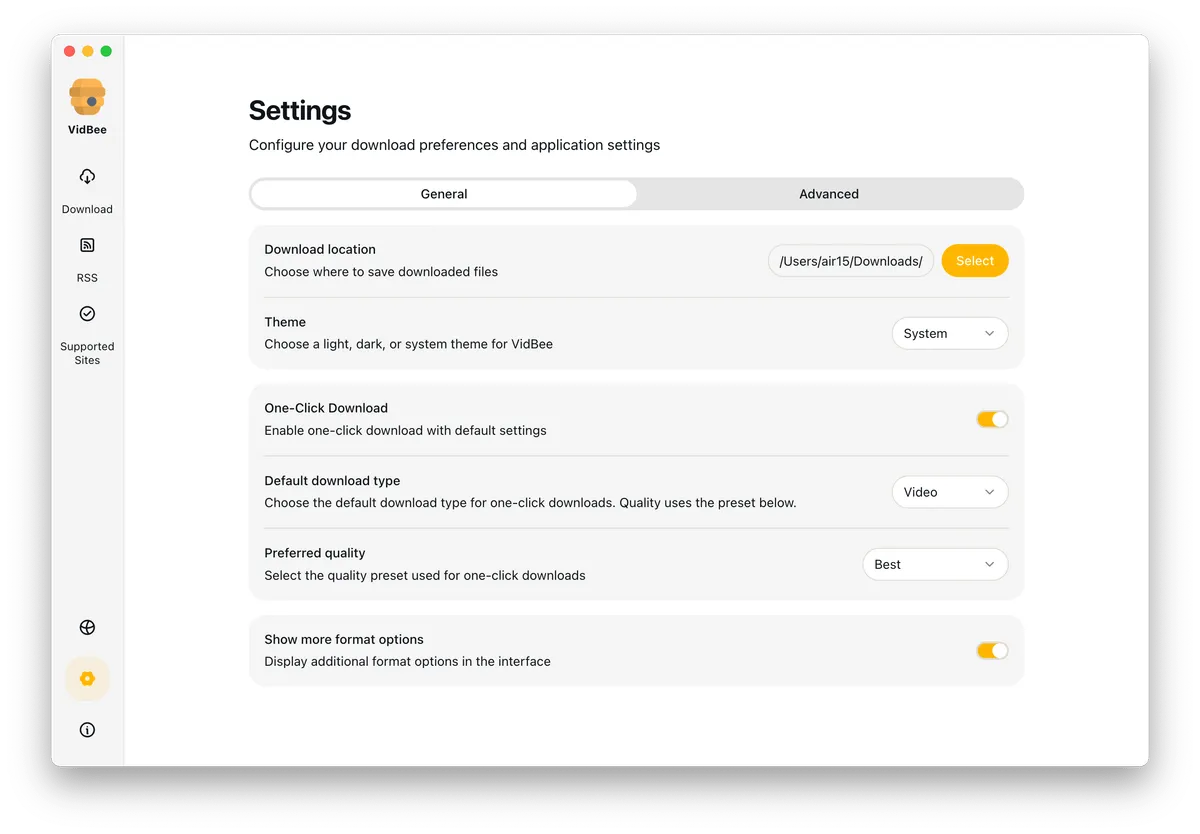Select the highlighted Settings gear icon
Image resolution: width=1200 pixels, height=834 pixels.
pos(87,678)
